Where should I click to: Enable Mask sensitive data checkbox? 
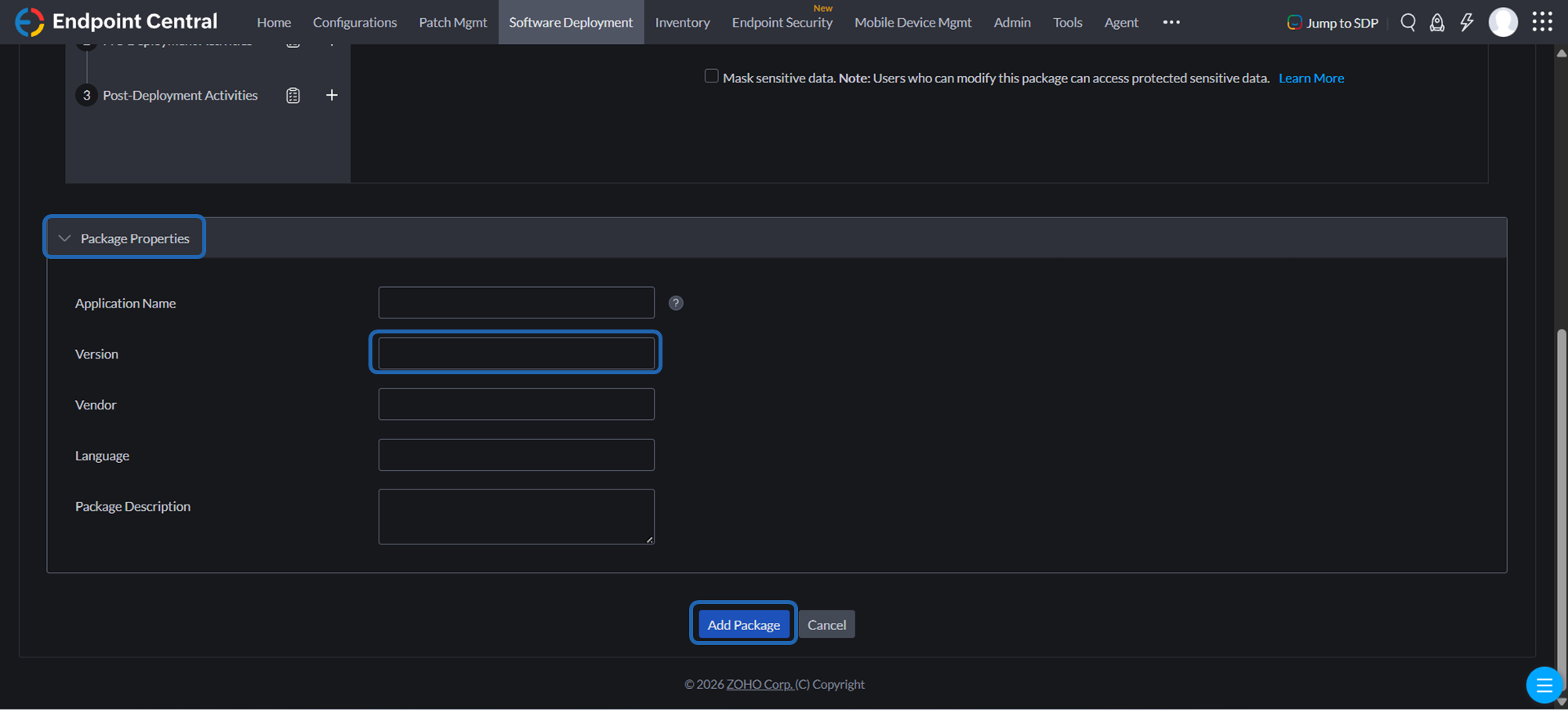711,76
